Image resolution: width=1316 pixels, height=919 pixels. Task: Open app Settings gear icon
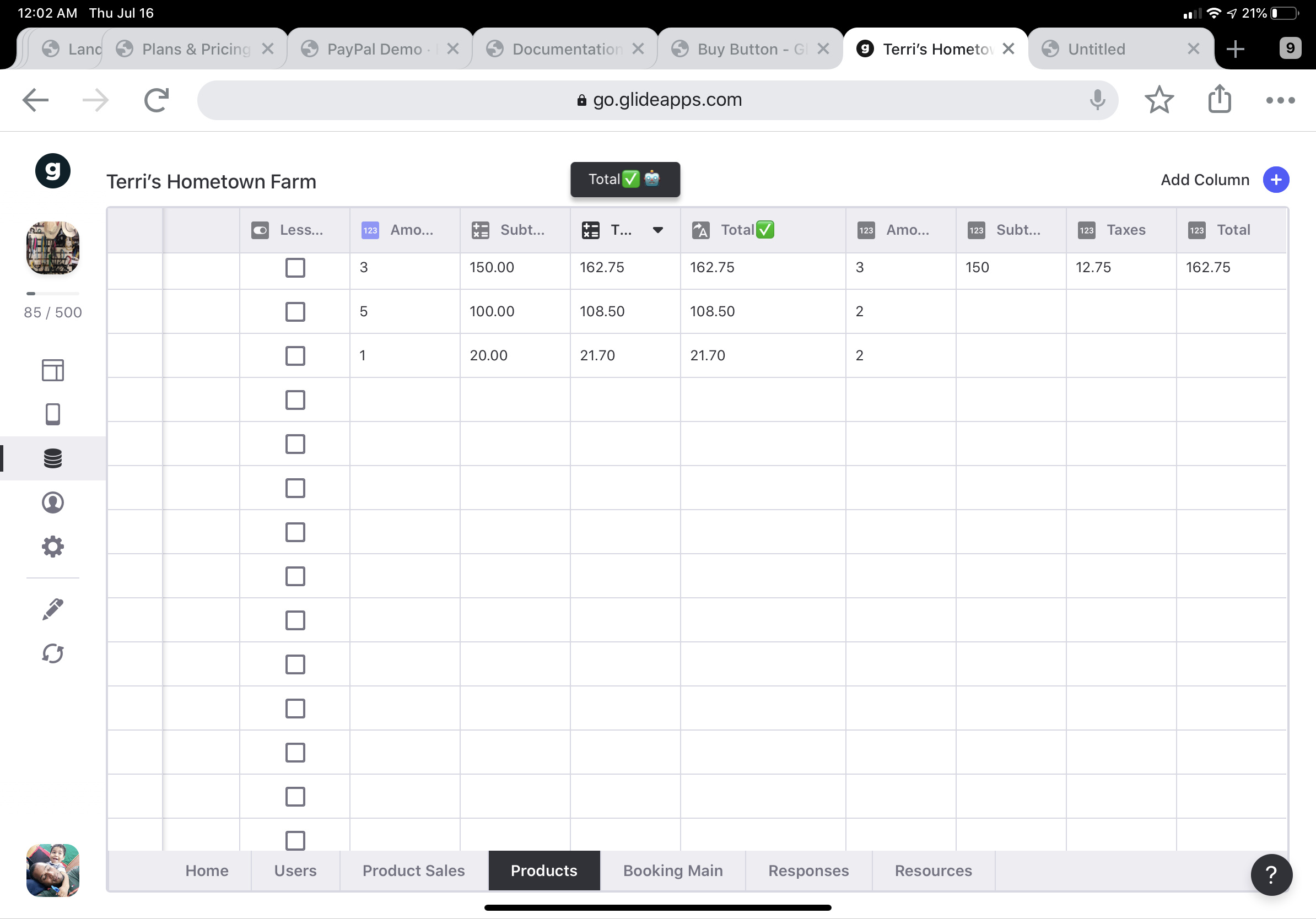pos(53,547)
